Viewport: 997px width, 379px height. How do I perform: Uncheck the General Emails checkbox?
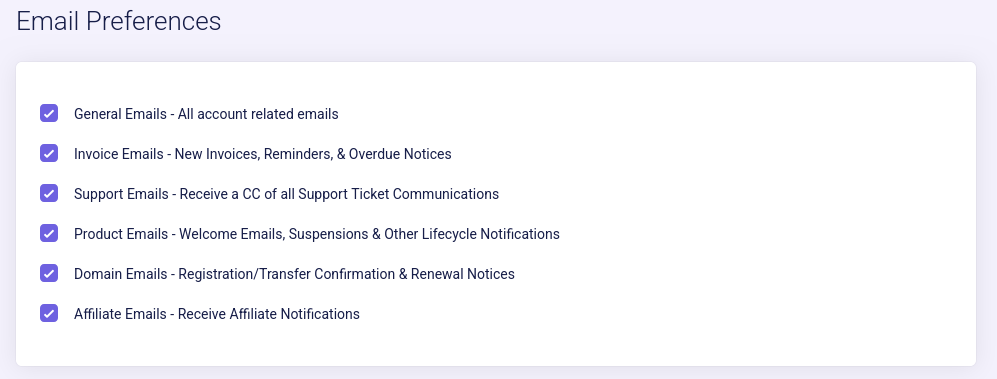49,113
